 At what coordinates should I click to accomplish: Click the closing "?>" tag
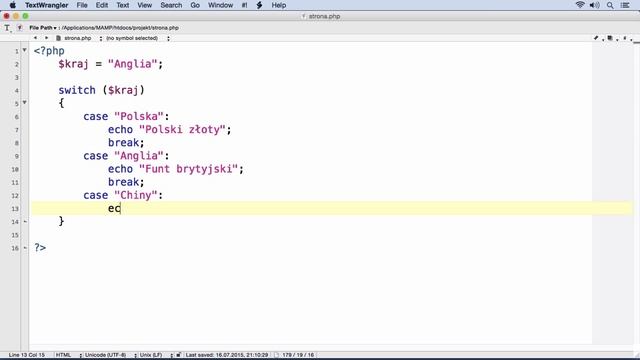40,248
